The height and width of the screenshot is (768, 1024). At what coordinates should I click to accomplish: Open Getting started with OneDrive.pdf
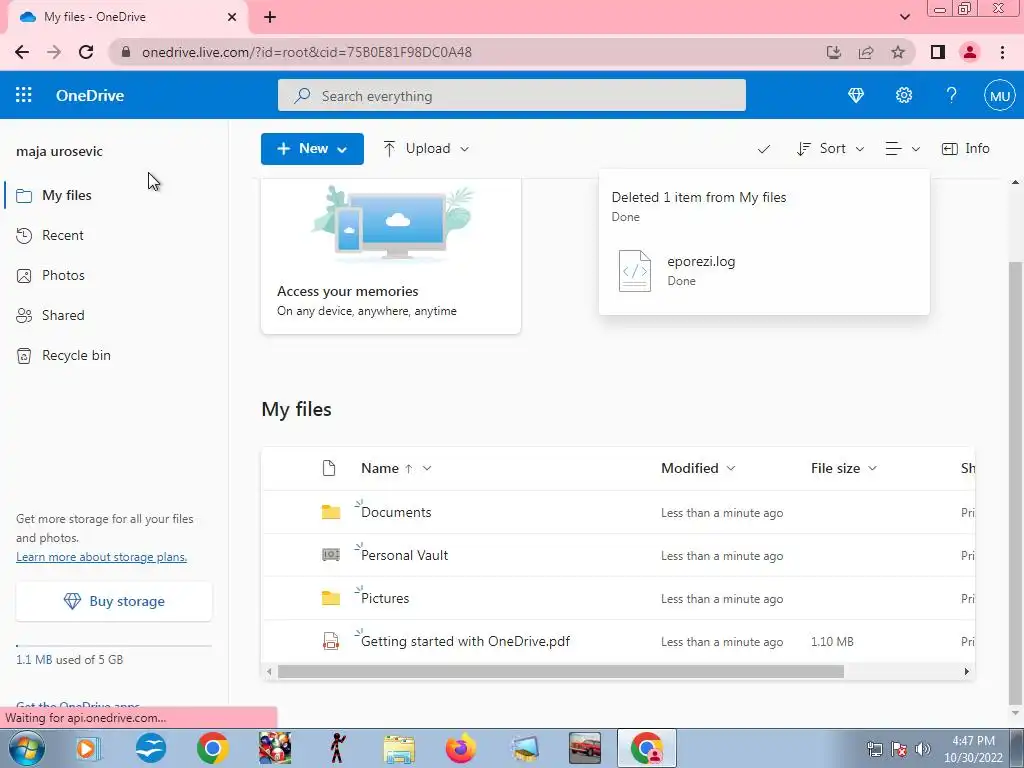point(465,641)
